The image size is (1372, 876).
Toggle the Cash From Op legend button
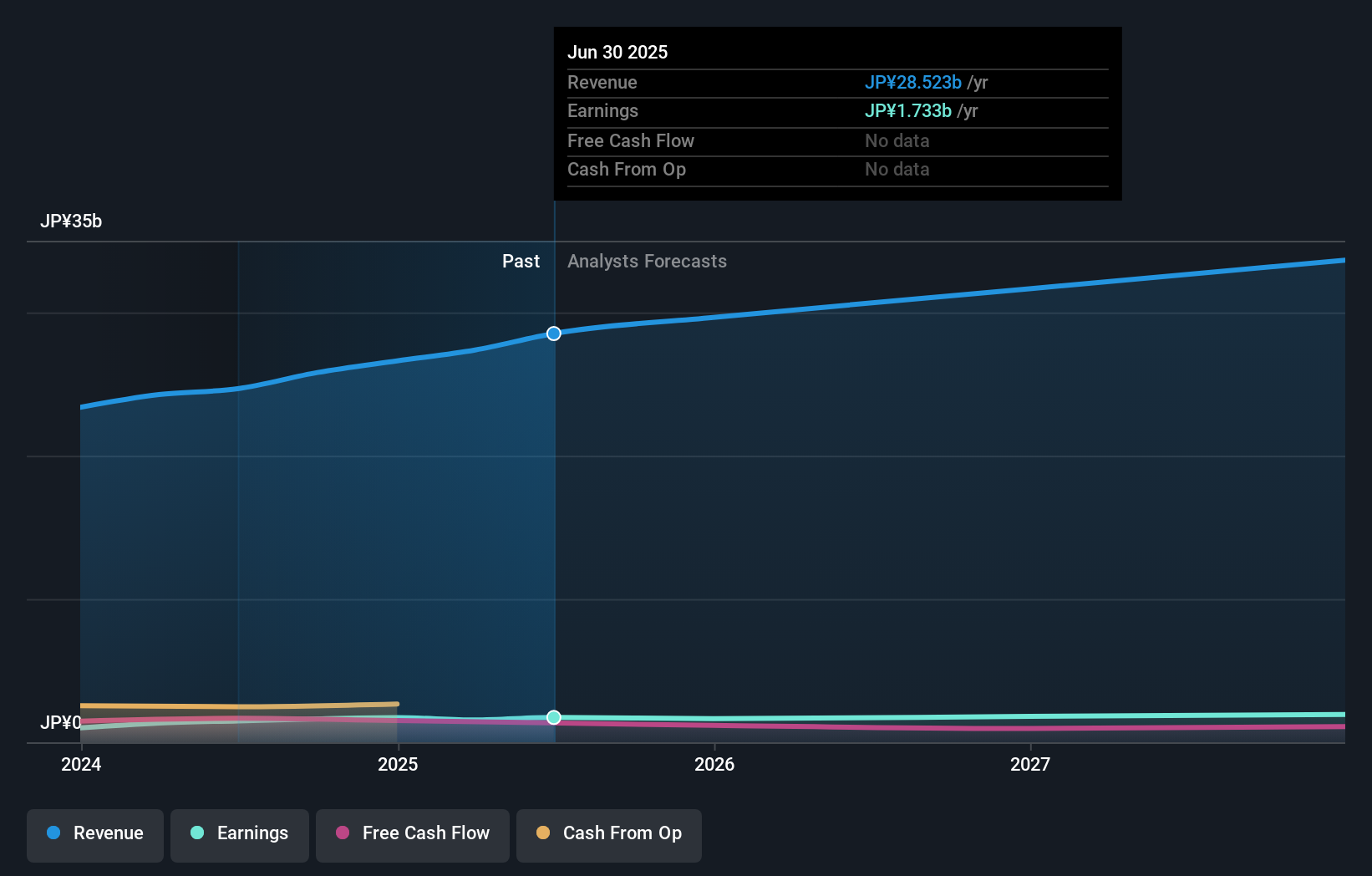tap(609, 835)
